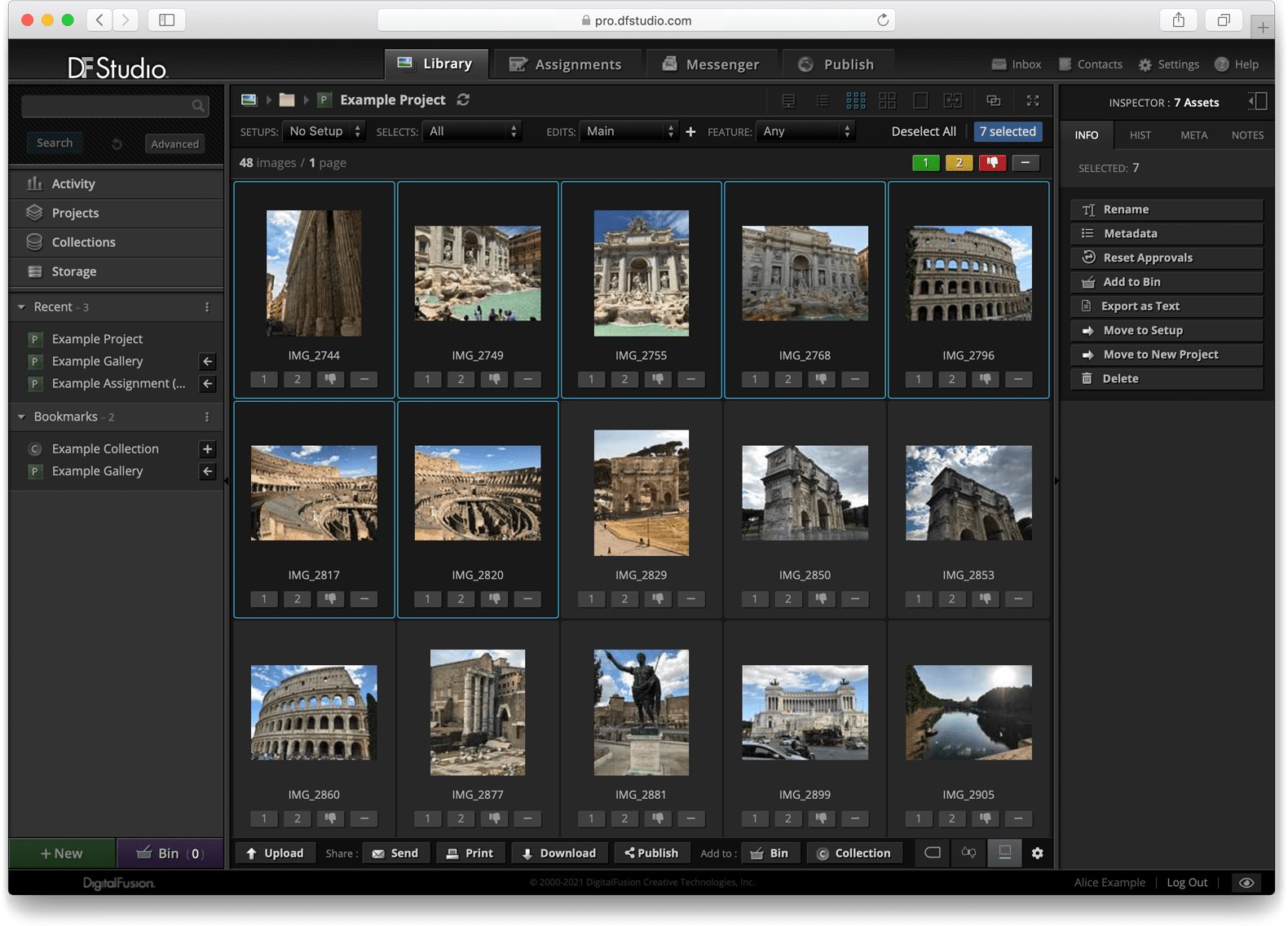The image size is (1288, 926).
Task: Open the Recent section options menu
Action: click(207, 307)
